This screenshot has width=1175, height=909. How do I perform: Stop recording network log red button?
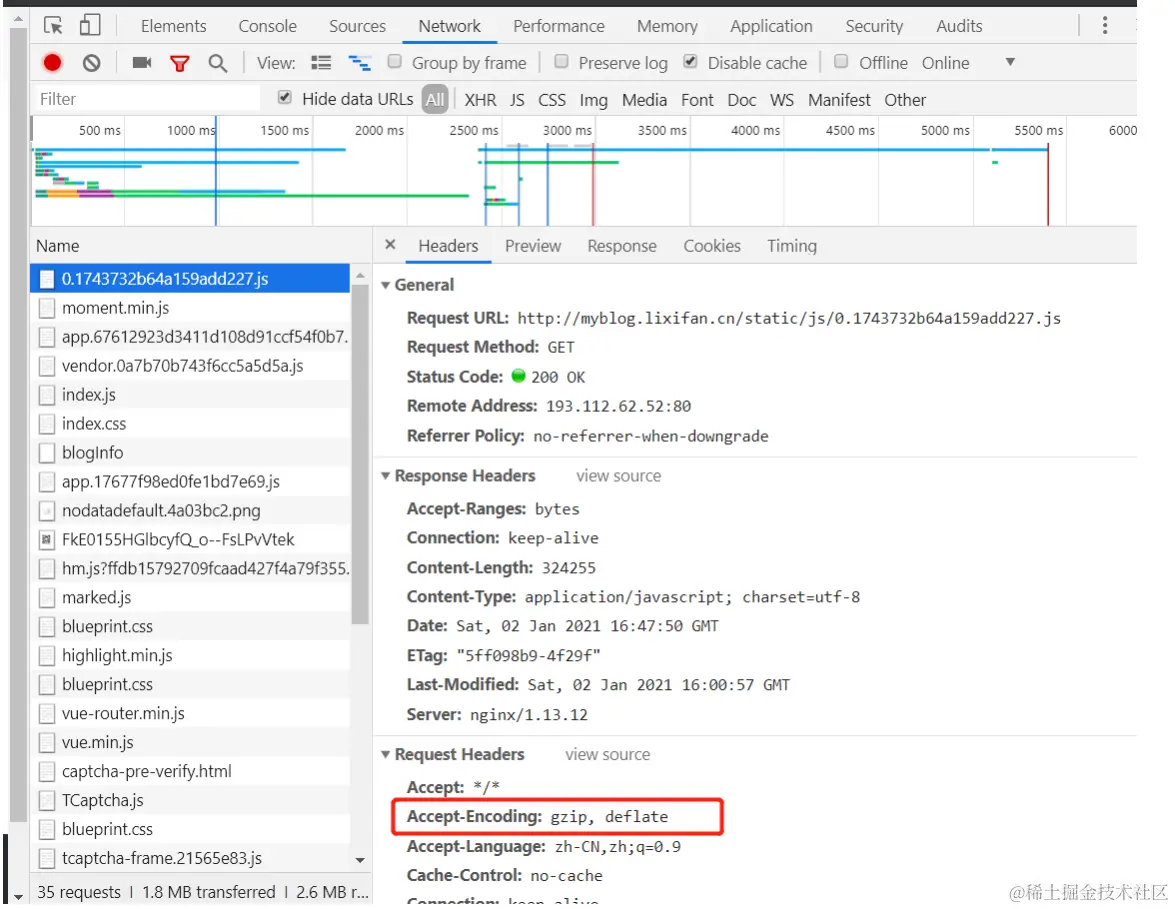(x=52, y=63)
